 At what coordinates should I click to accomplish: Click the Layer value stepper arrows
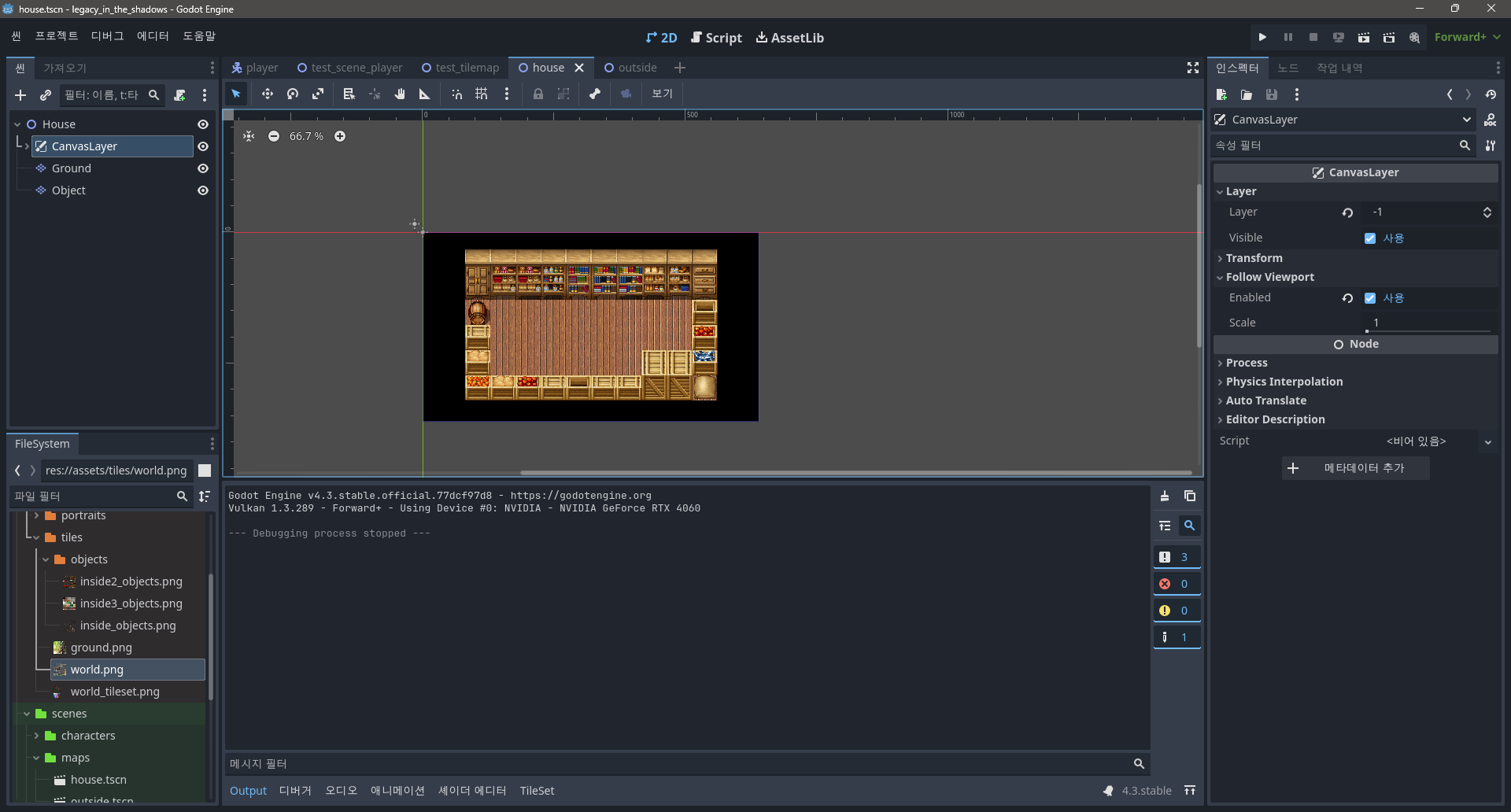coord(1487,212)
